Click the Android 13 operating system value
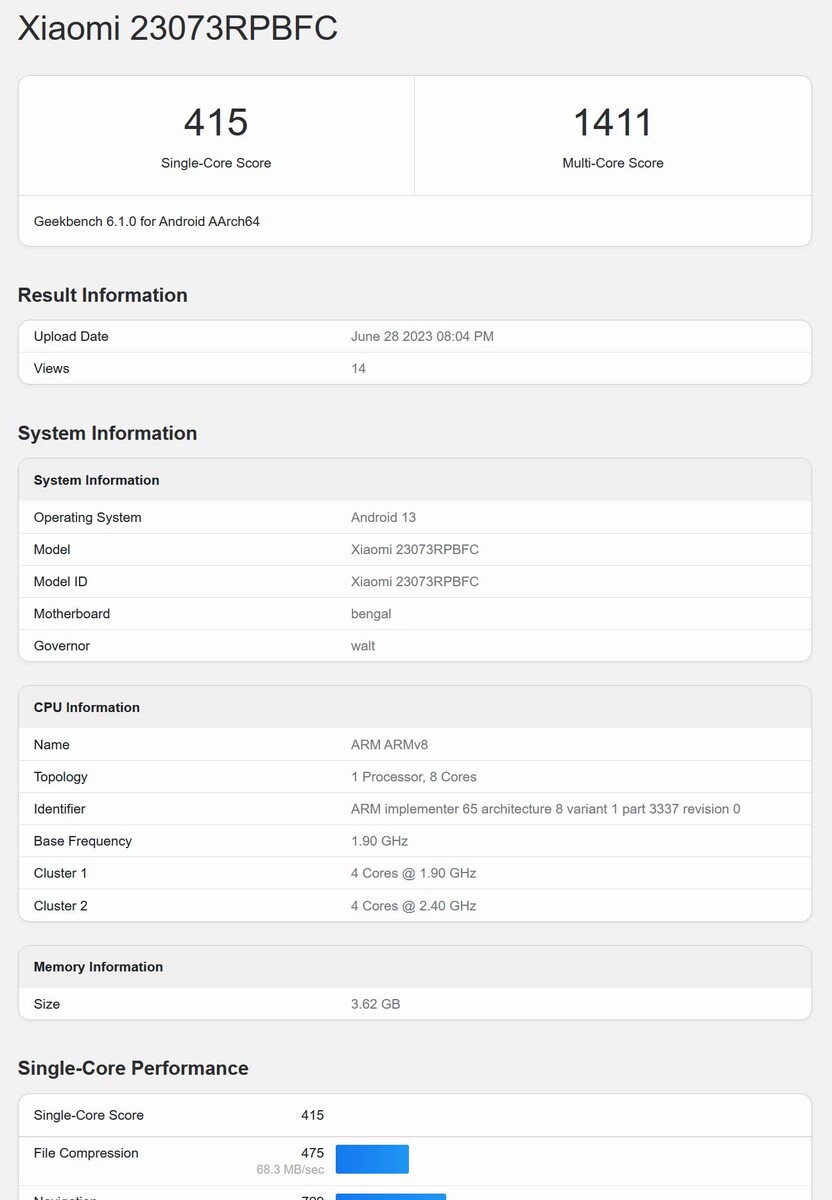Screen dimensions: 832x1200 click(383, 517)
